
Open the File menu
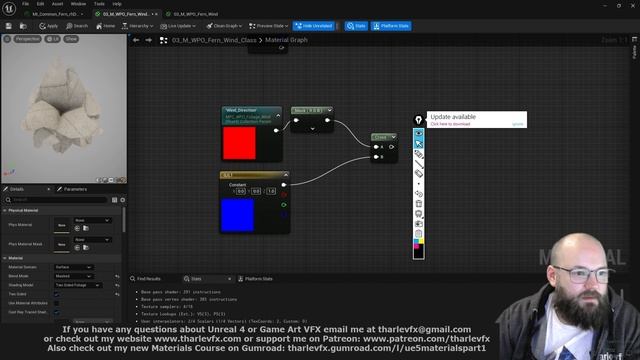25,4
